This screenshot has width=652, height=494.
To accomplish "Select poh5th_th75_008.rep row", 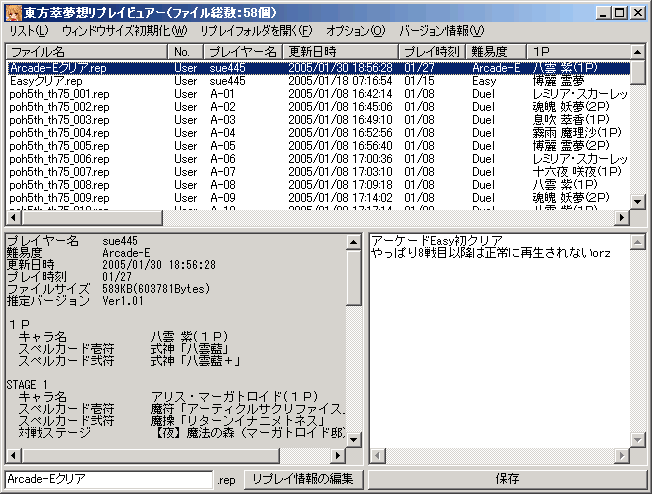I will (319, 185).
